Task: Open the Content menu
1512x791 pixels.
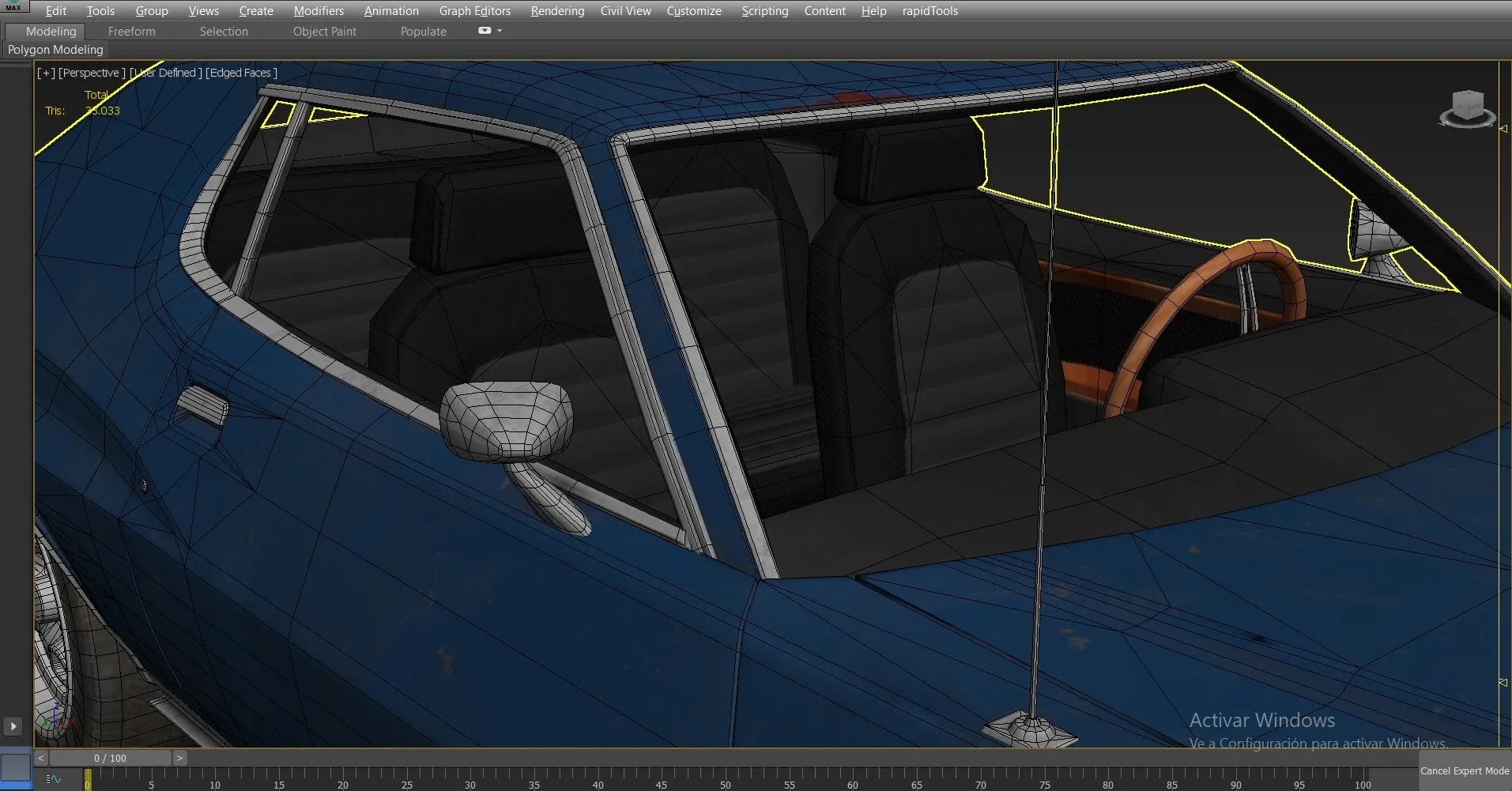Action: 824,11
